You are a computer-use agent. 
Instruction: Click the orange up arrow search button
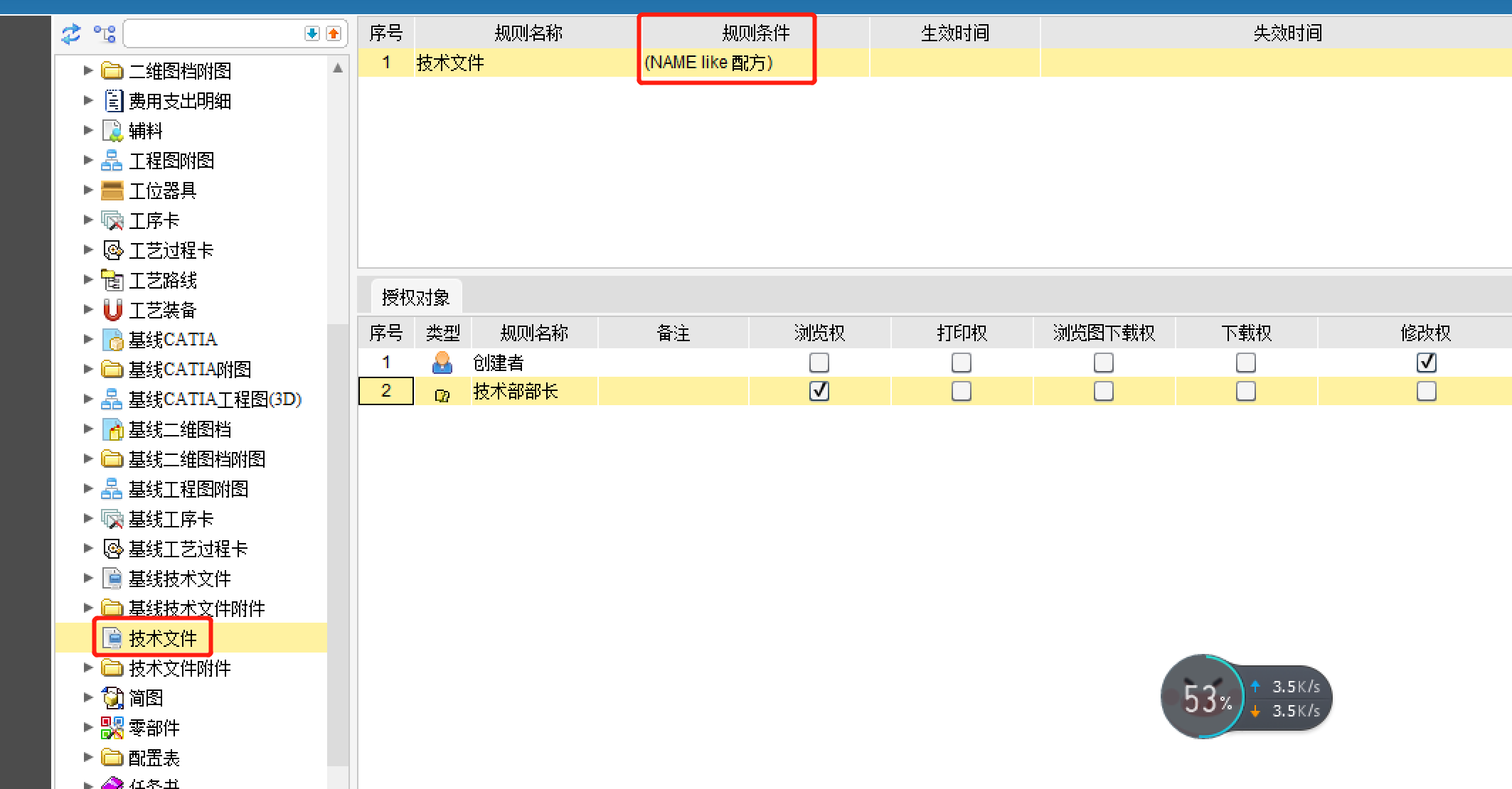click(x=334, y=33)
